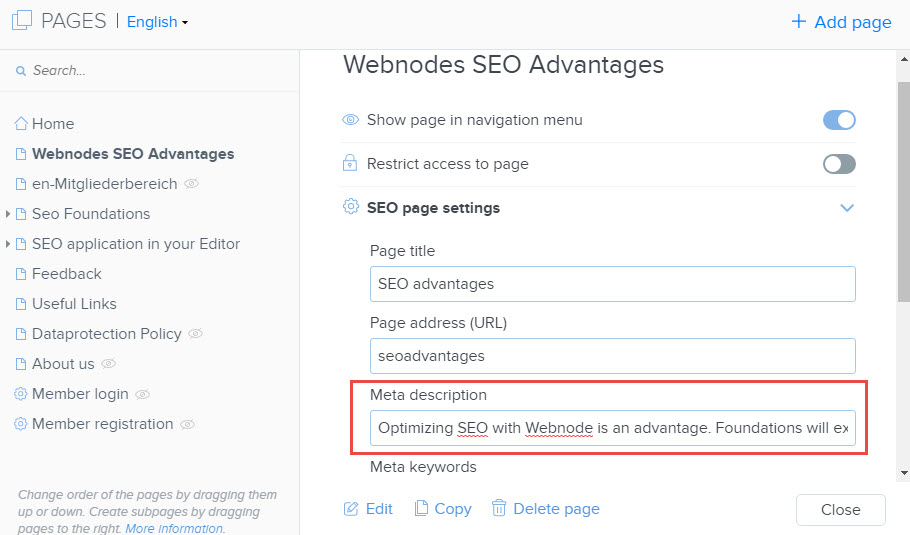The image size is (910, 535).
Task: Click hidden eye icon on Member registration
Action: pyautogui.click(x=187, y=425)
